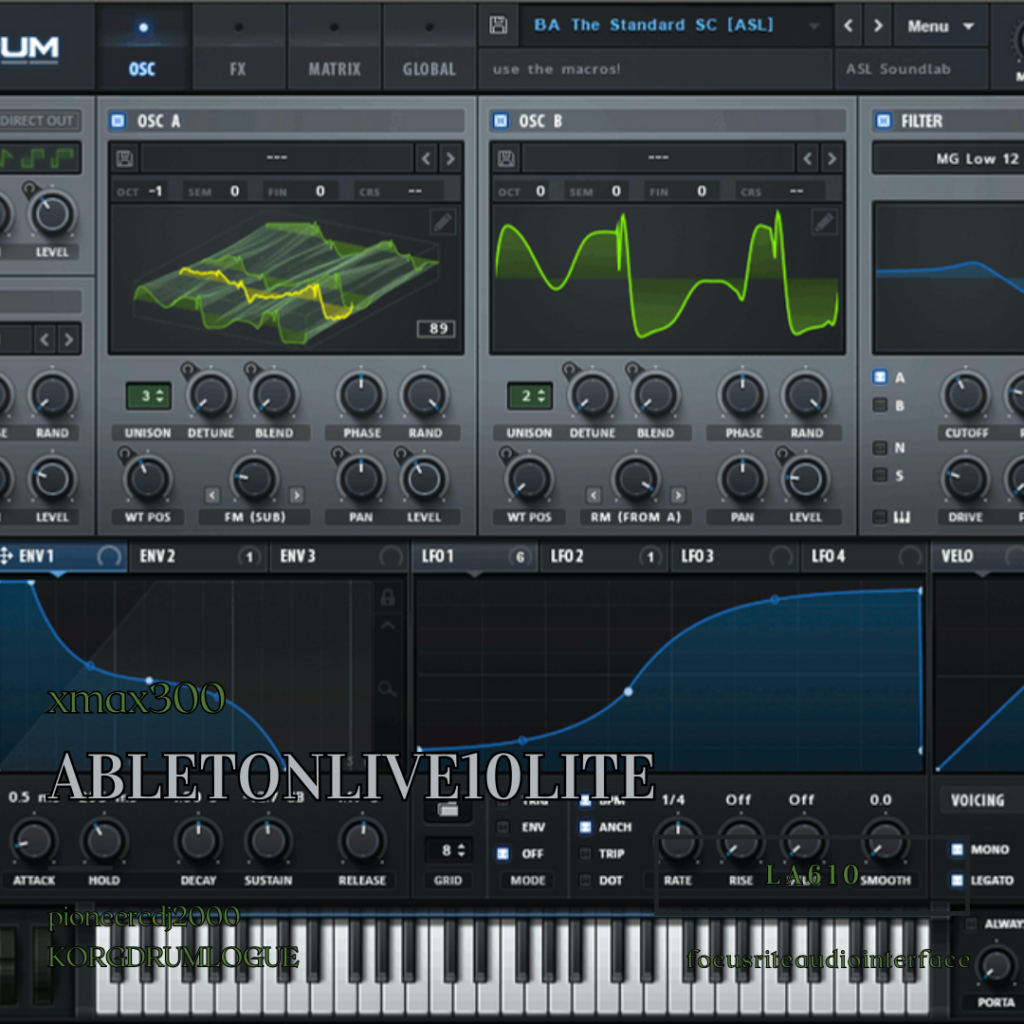
Task: Click the ENV 2 modulation count badge
Action: coord(249,556)
